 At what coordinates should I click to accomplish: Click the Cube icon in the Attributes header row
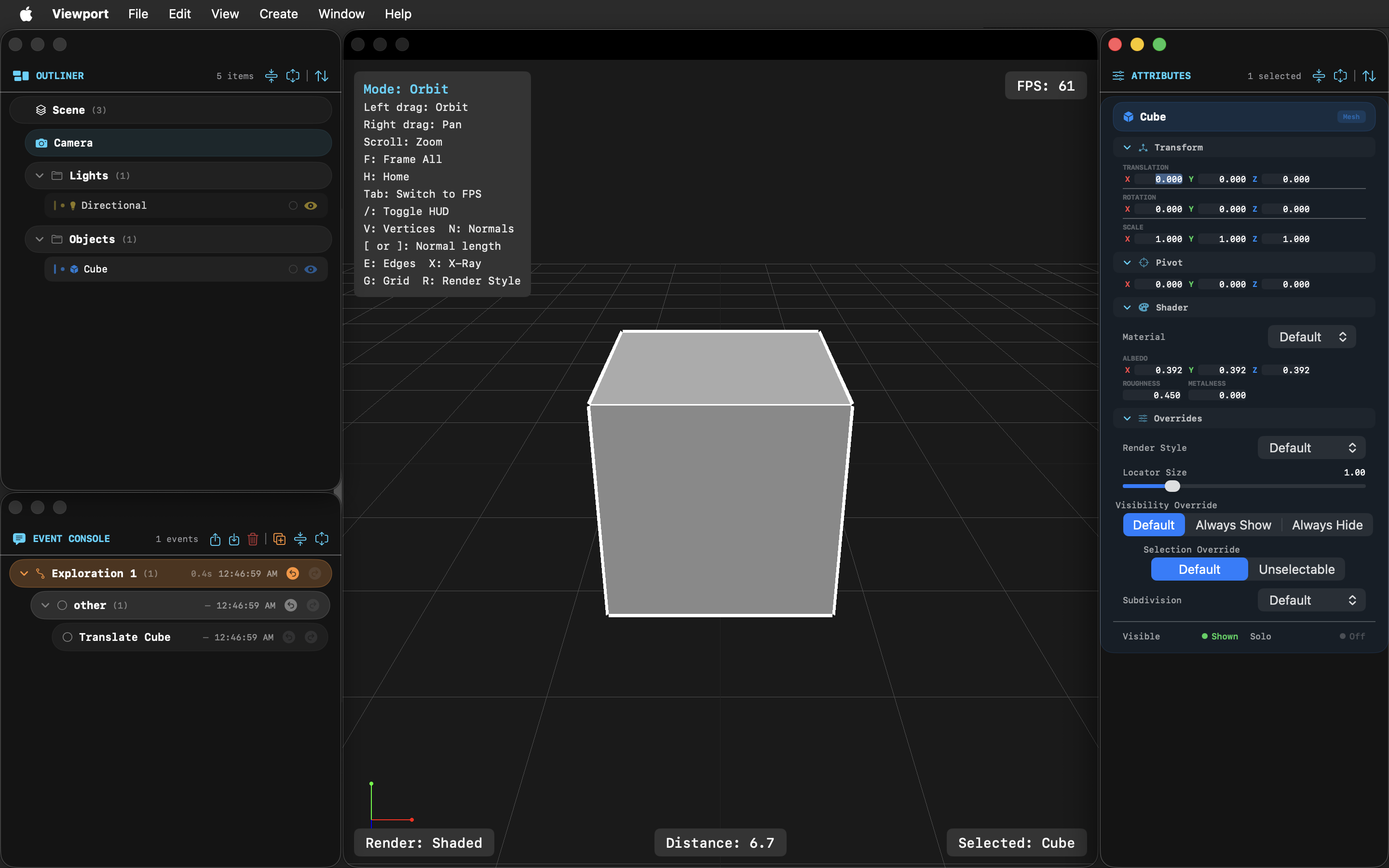coord(1129,117)
